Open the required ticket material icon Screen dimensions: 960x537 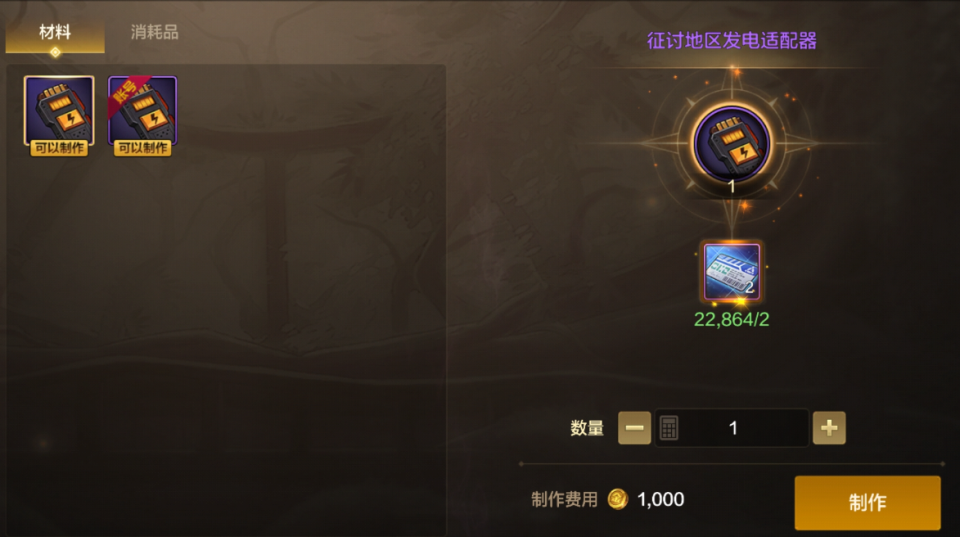[732, 272]
